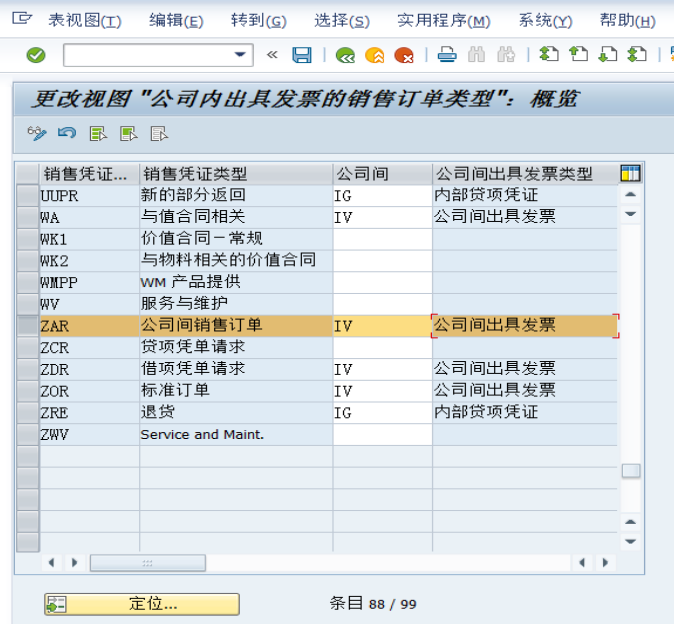Click the Find binoculars icon
Image resolution: width=674 pixels, height=624 pixels.
point(476,55)
